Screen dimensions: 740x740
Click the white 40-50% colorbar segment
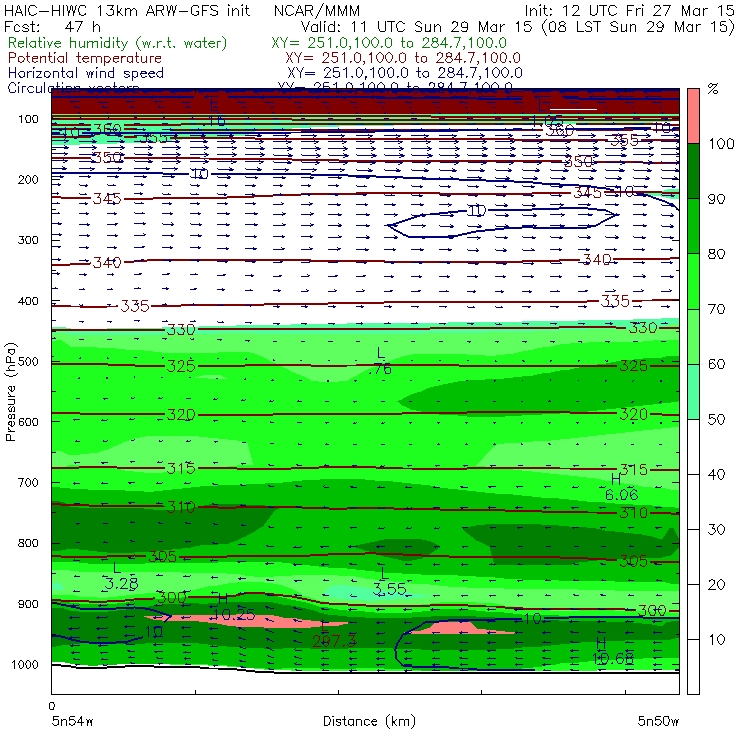(x=693, y=447)
